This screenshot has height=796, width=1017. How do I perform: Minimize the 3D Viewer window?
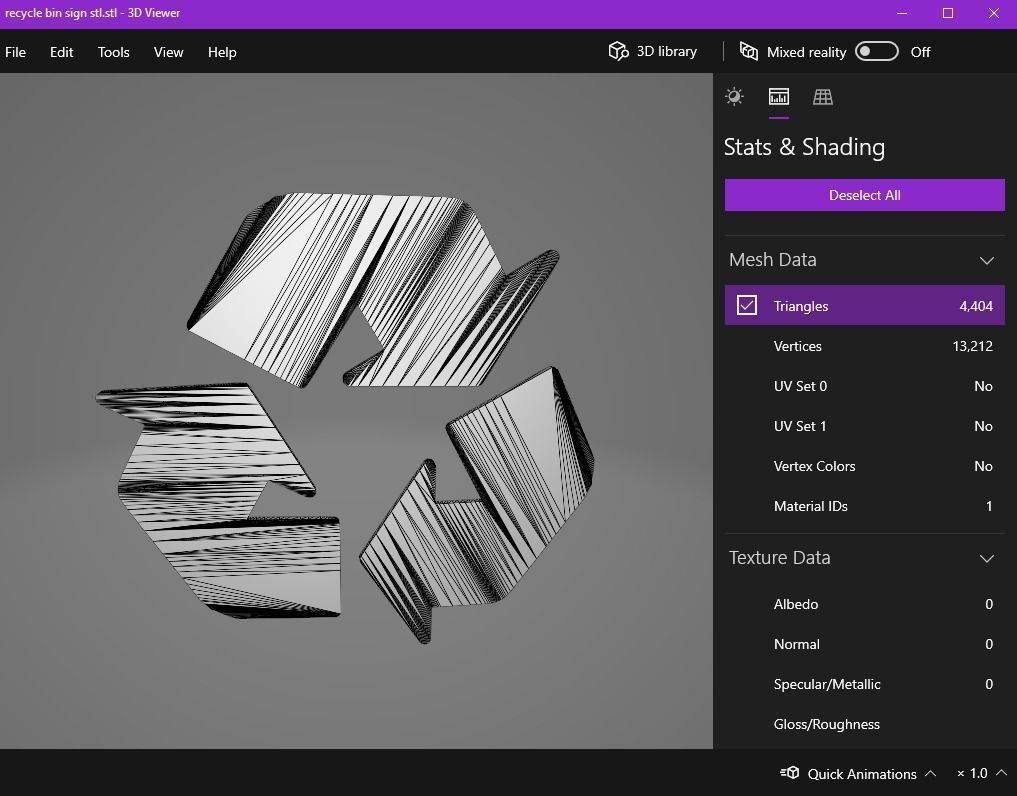pyautogui.click(x=902, y=13)
